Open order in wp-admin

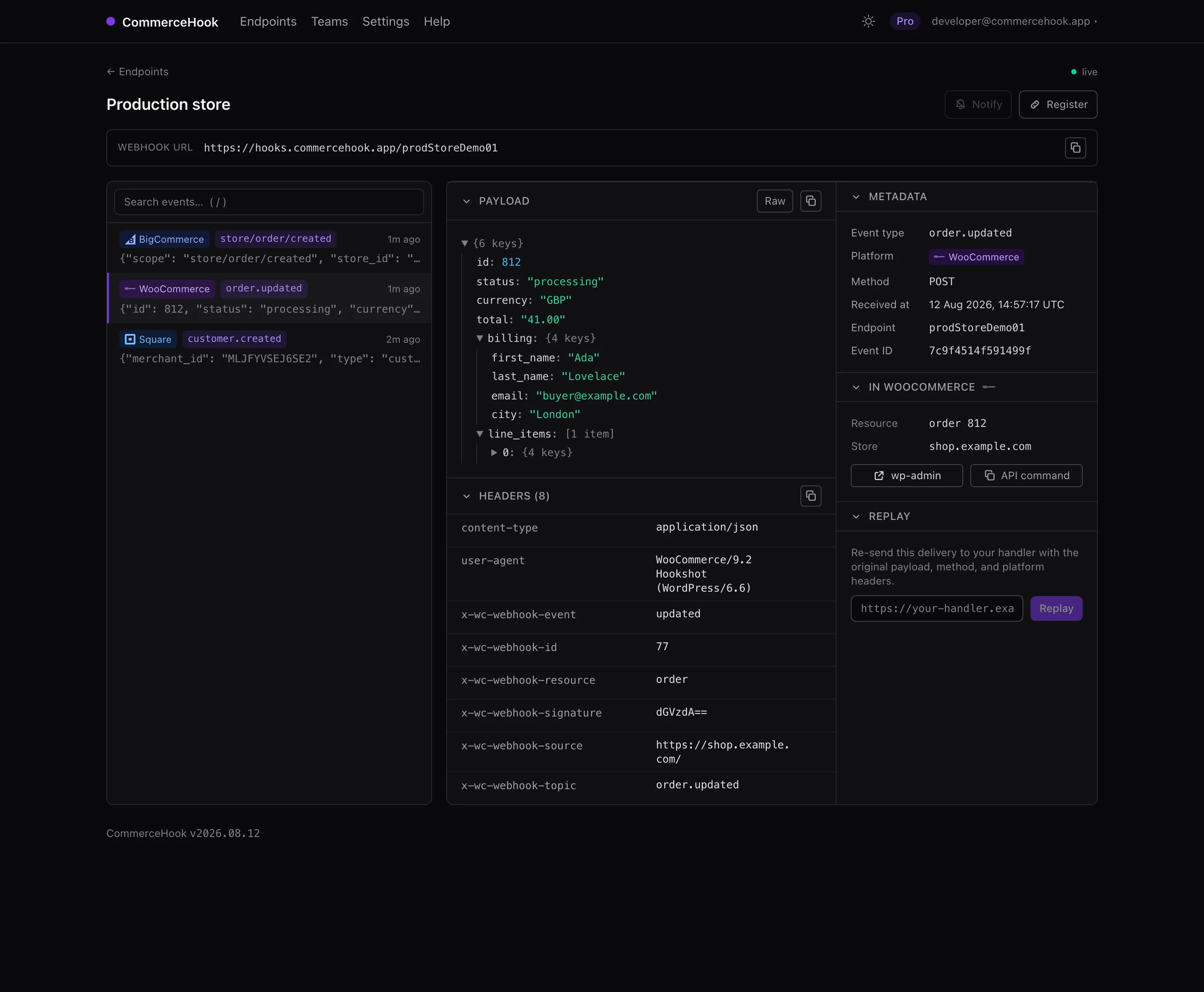point(907,476)
